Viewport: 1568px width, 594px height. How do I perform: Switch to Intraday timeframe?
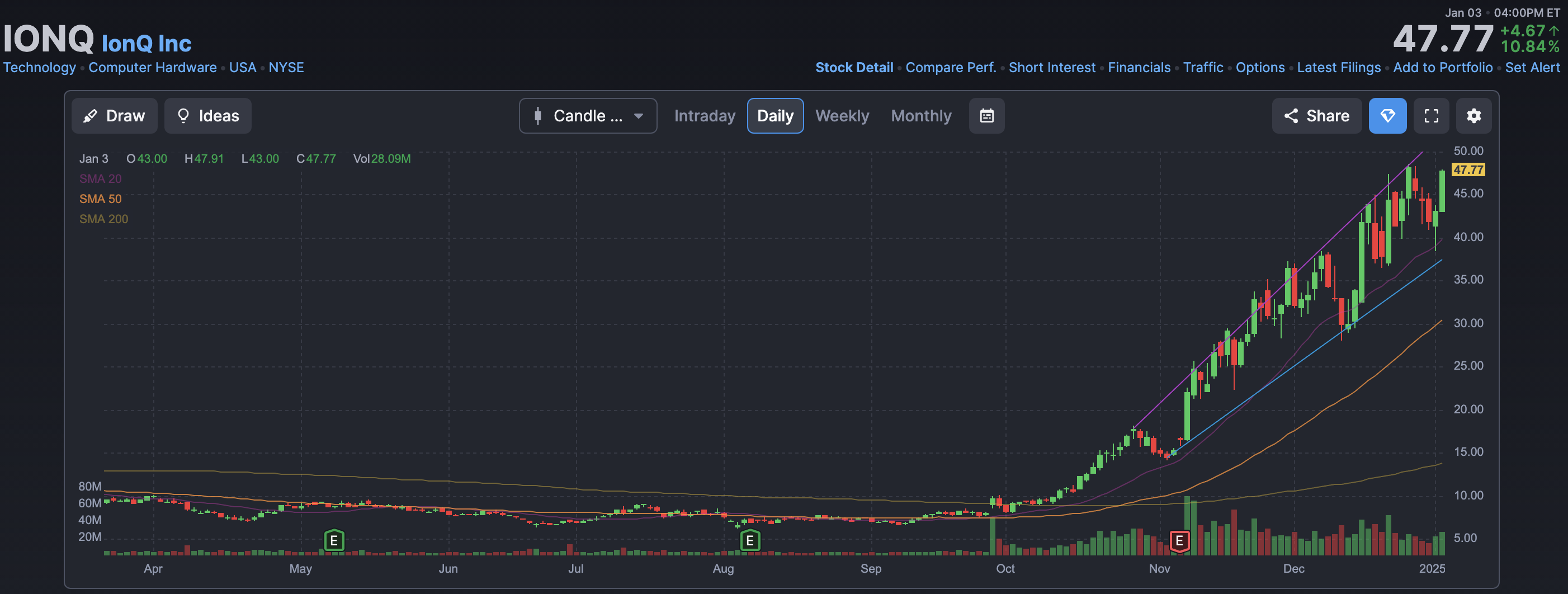pos(705,116)
